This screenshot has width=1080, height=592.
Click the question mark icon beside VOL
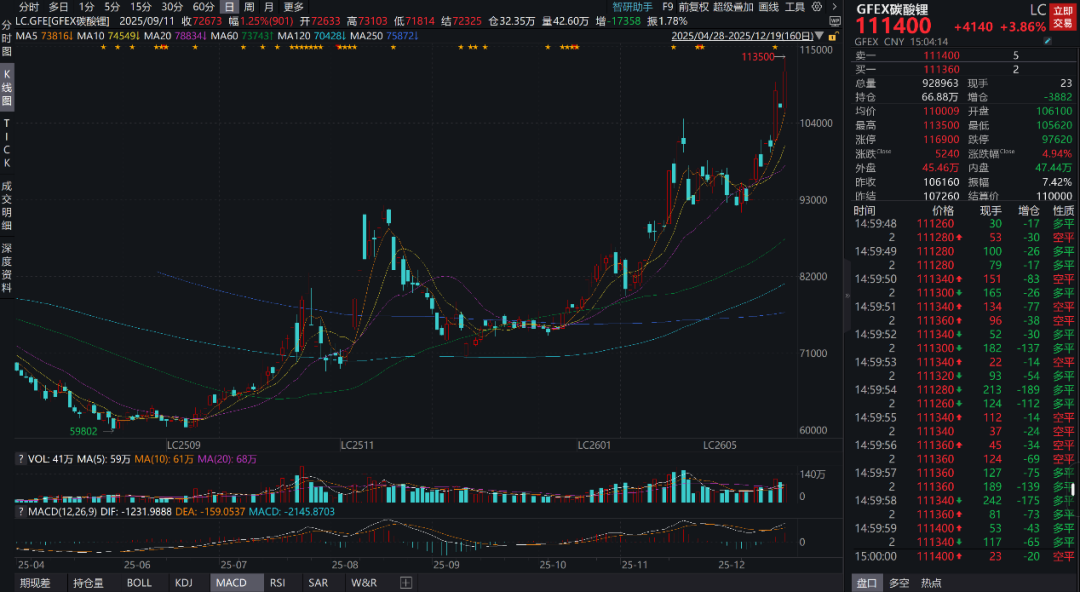tap(20, 459)
